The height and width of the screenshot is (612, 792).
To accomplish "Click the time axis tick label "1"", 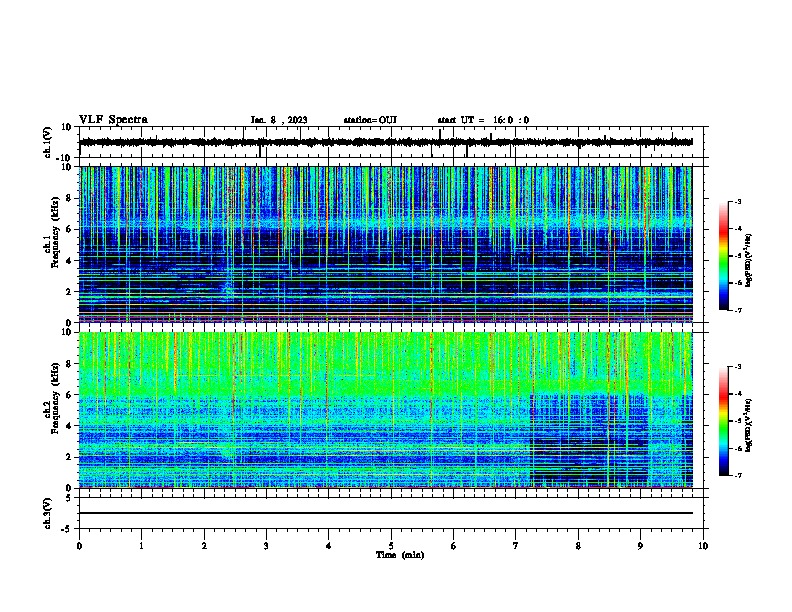I will pos(142,546).
